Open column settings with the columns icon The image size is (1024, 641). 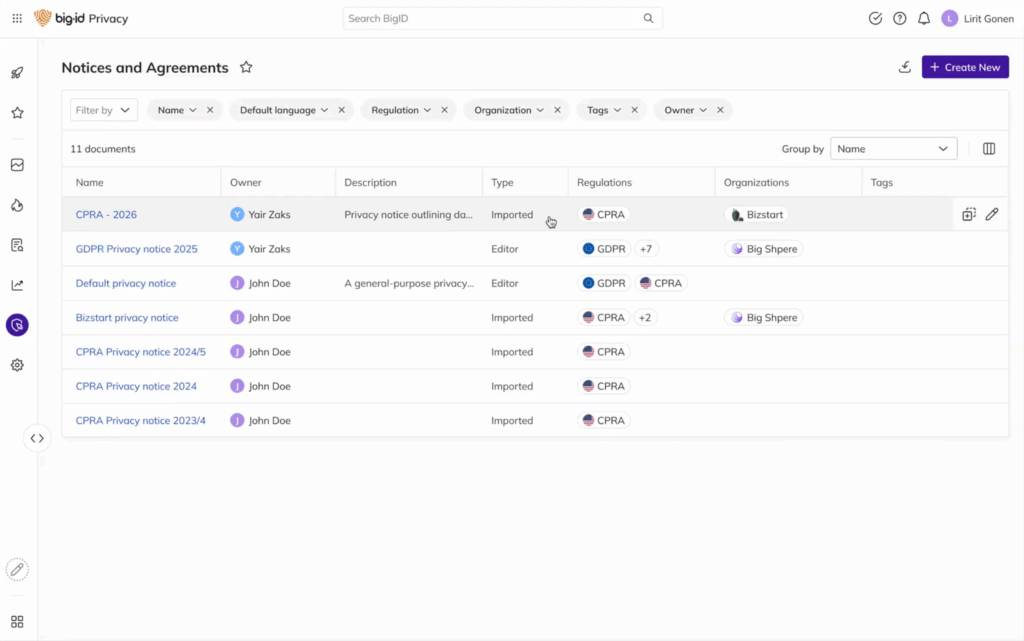[x=988, y=148]
